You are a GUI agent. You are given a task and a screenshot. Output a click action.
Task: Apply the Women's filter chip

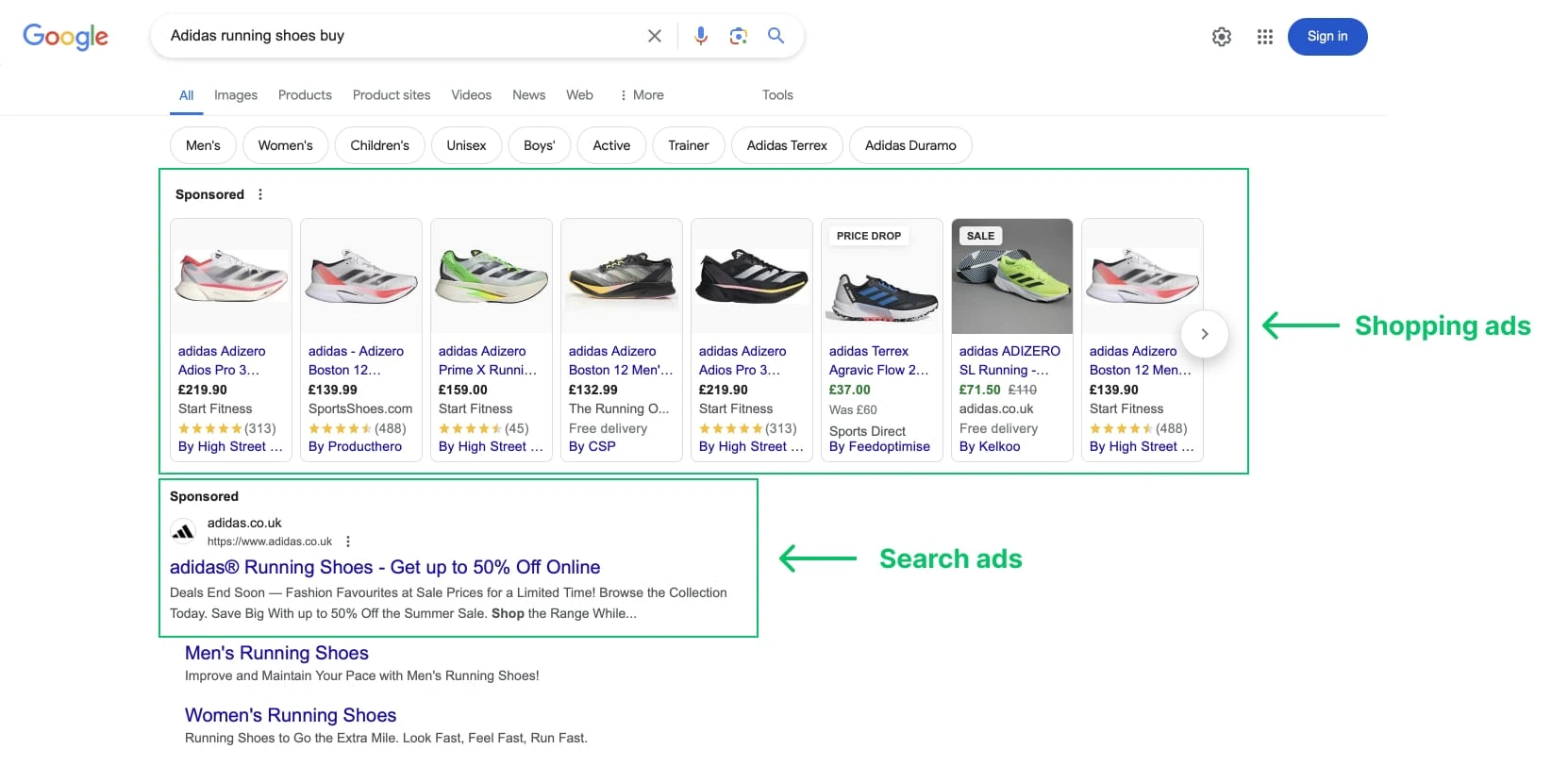(x=285, y=145)
